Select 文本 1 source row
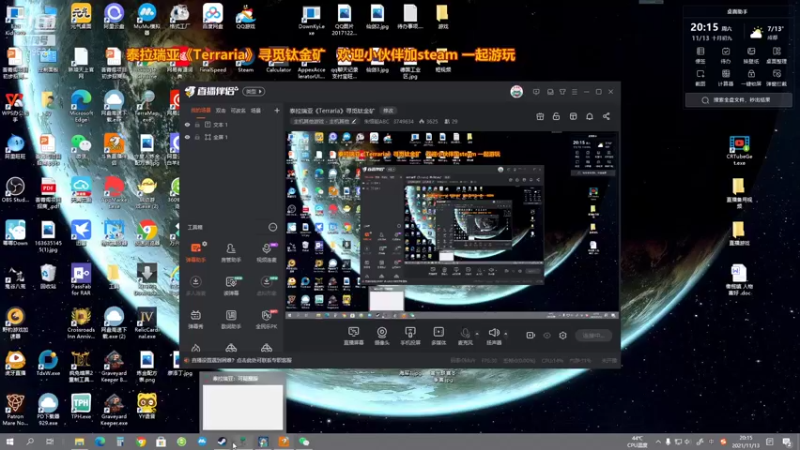The width and height of the screenshot is (800, 450). 232,124
